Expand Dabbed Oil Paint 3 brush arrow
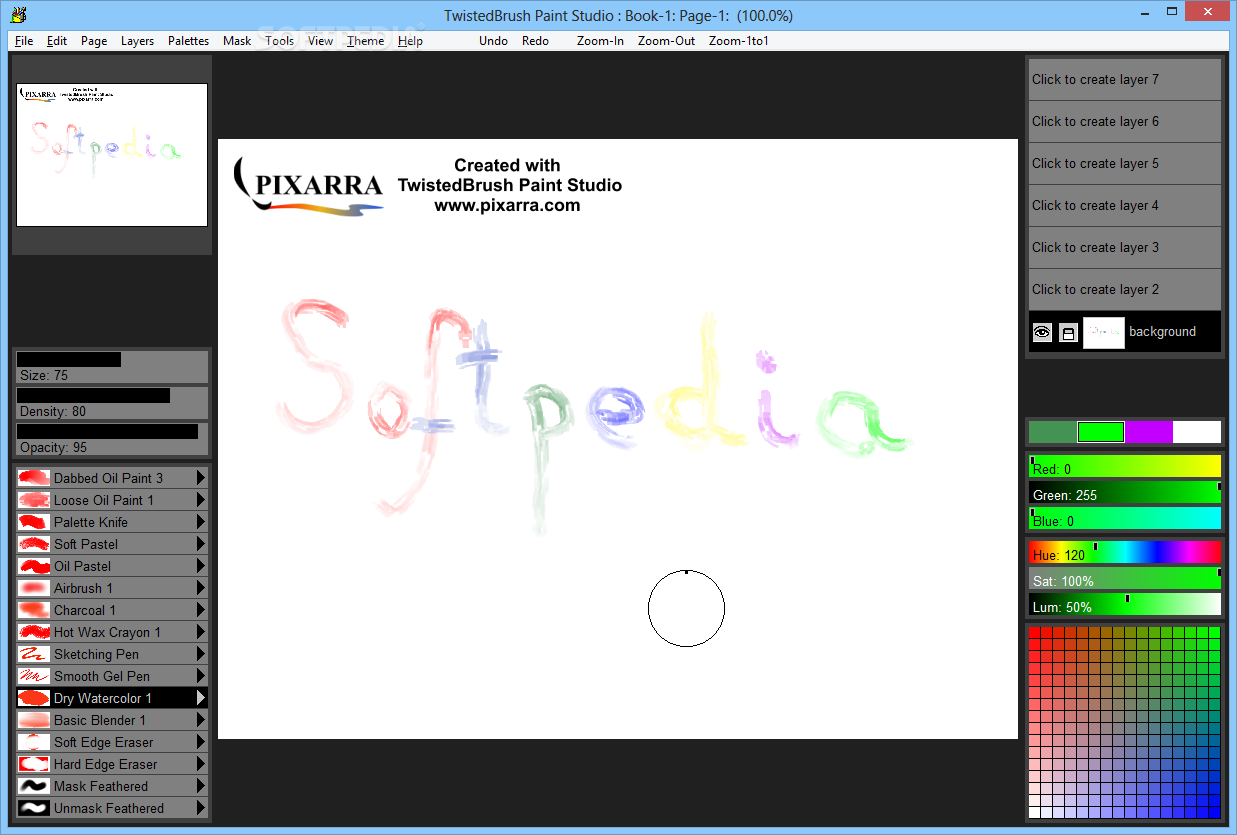 point(201,478)
